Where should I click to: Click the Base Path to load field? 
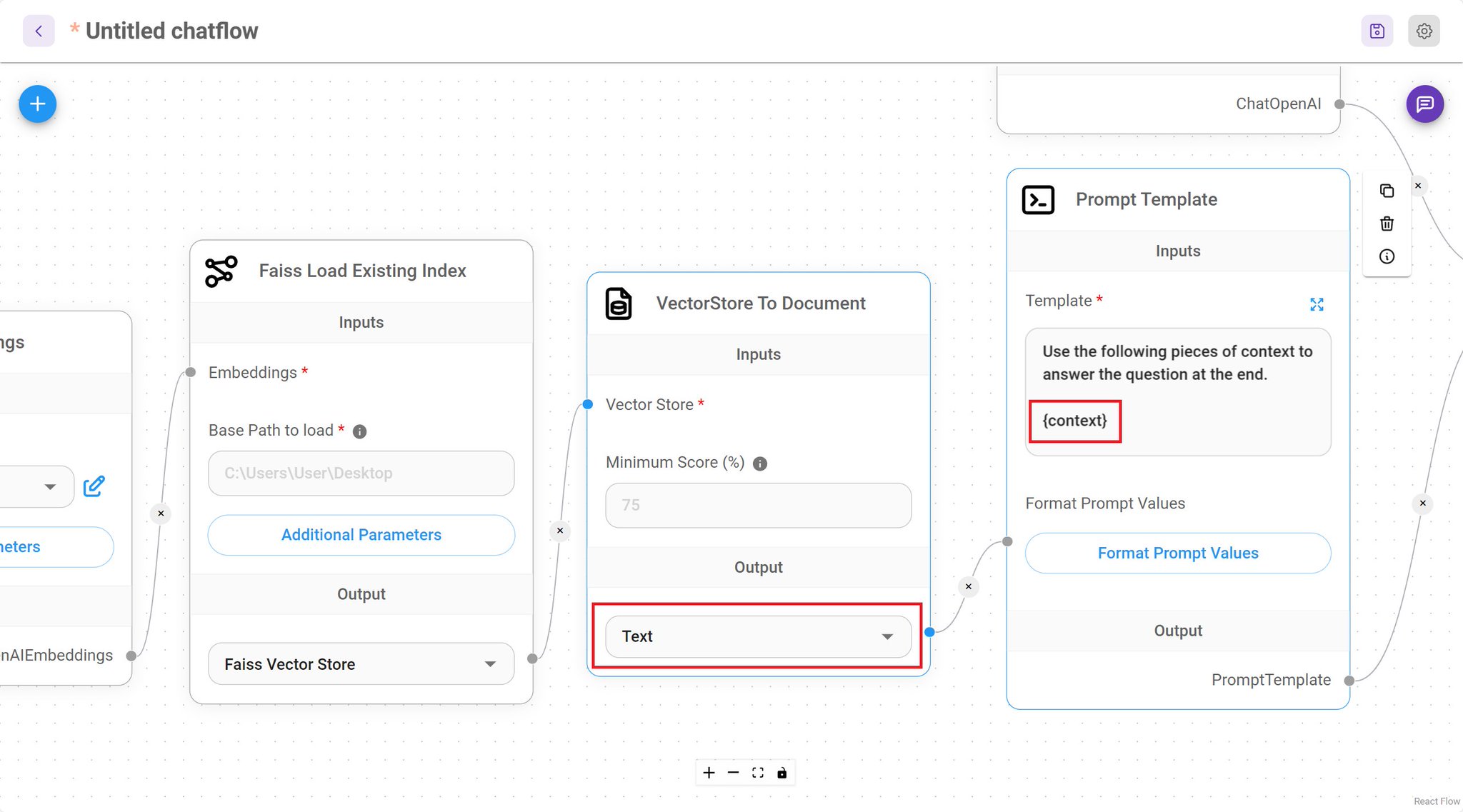click(x=361, y=473)
